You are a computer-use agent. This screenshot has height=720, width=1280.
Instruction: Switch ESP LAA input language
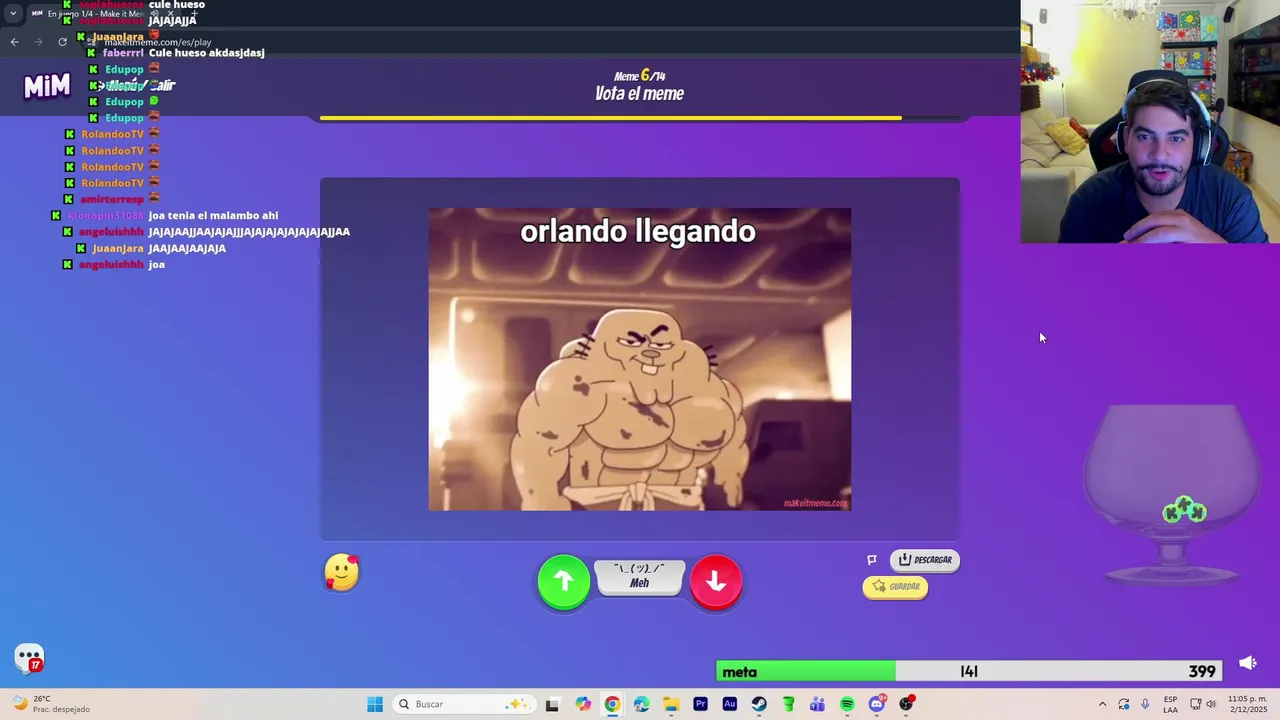(x=1170, y=704)
